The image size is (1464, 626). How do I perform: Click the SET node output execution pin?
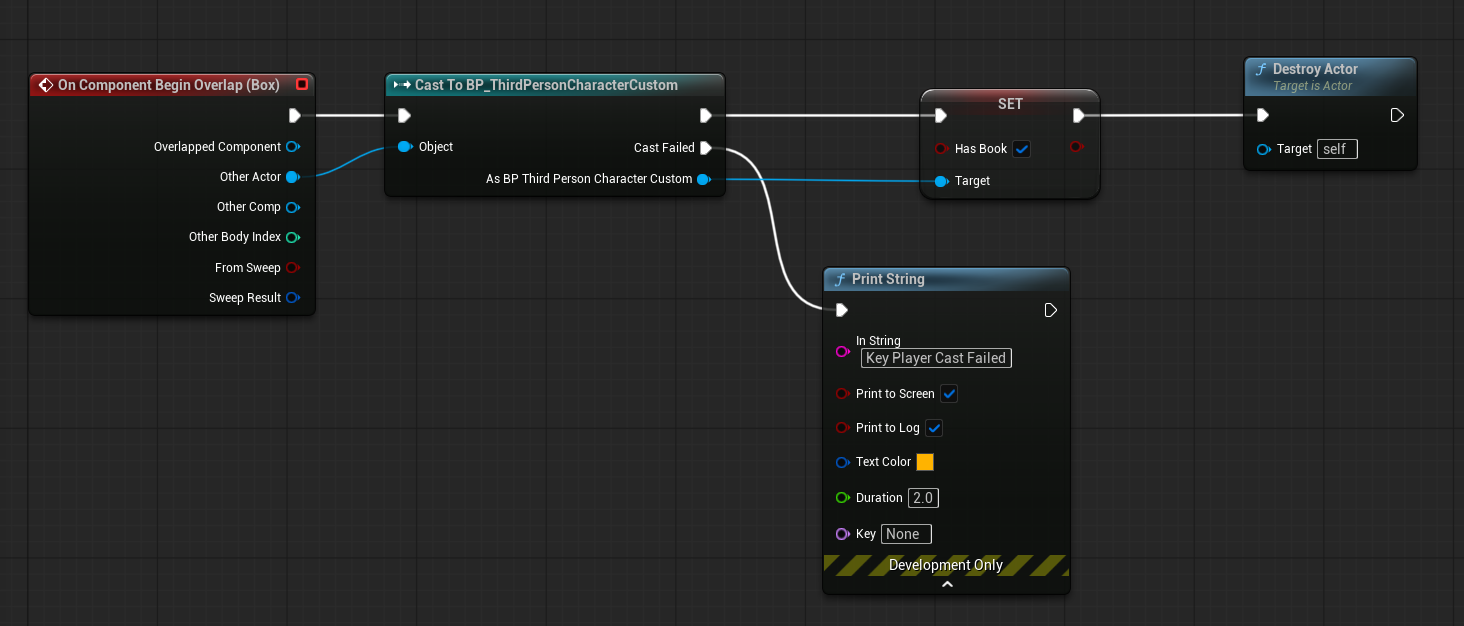(1079, 116)
